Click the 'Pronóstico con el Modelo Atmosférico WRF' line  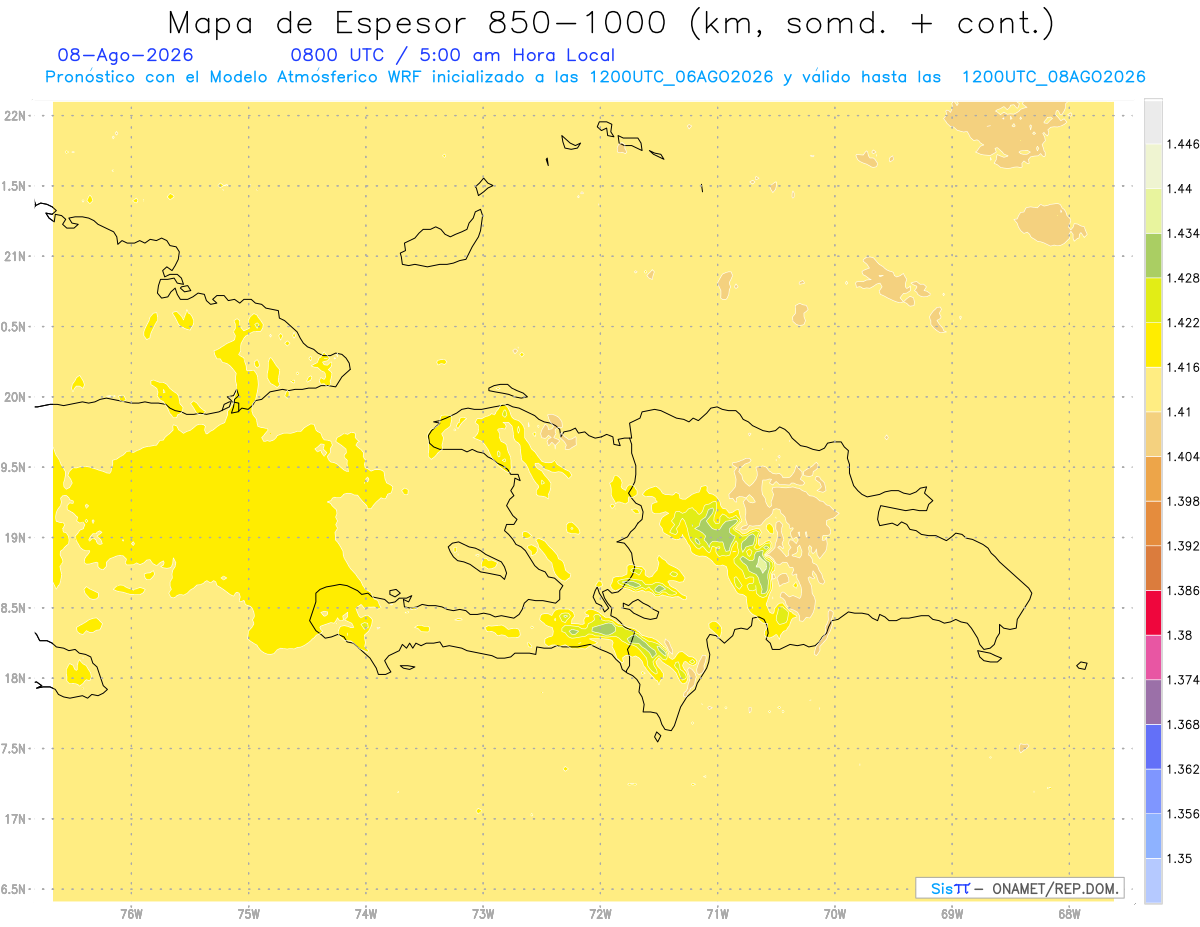click(x=595, y=77)
